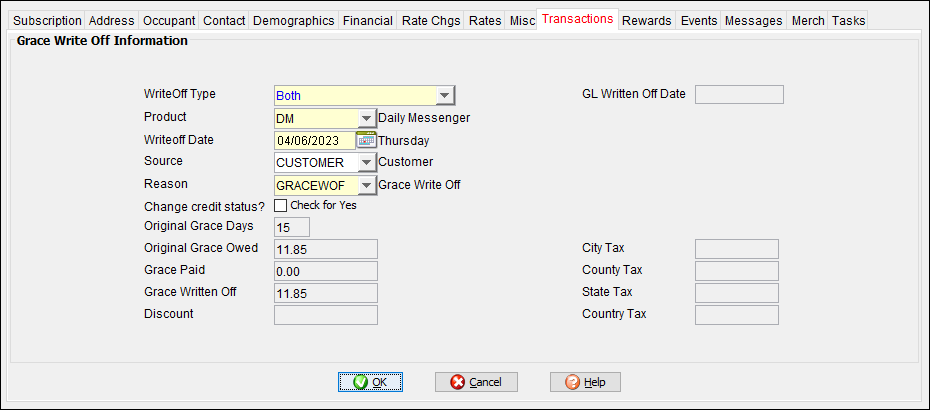Open the Reason dropdown arrow
Screen dimensions: 930x410
(366, 185)
